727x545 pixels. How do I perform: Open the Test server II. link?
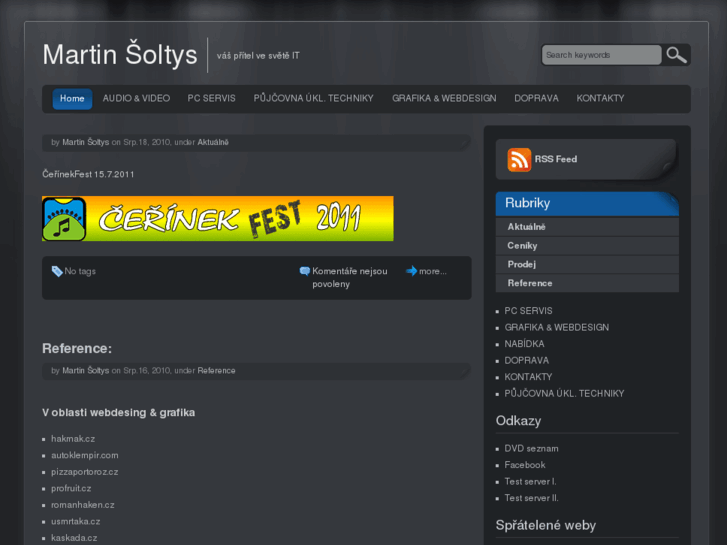point(531,498)
